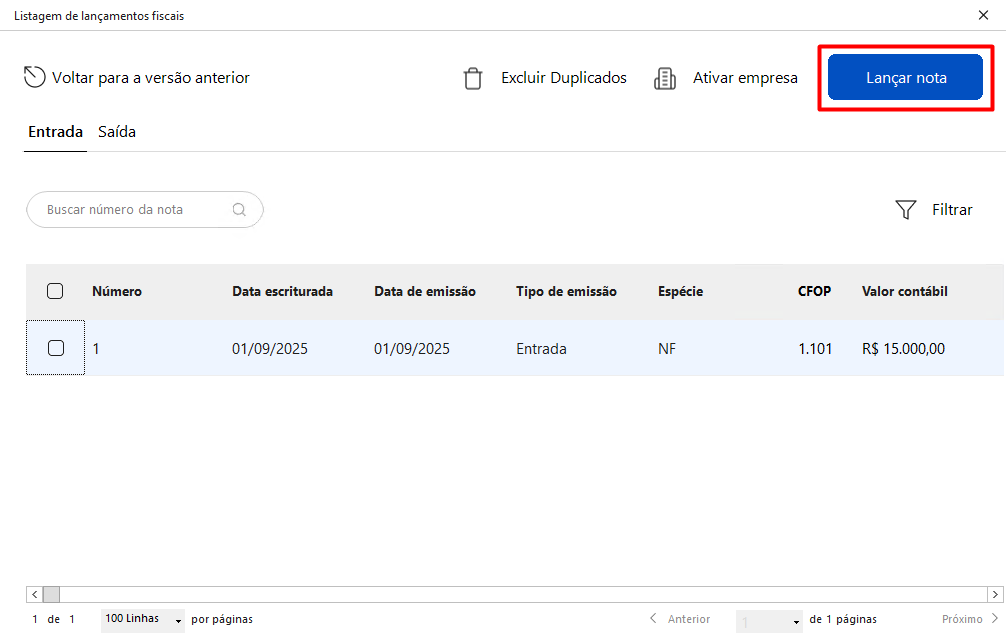Click the 01/09/2025 Data de emissão cell
The width and height of the screenshot is (1006, 635).
tap(412, 349)
